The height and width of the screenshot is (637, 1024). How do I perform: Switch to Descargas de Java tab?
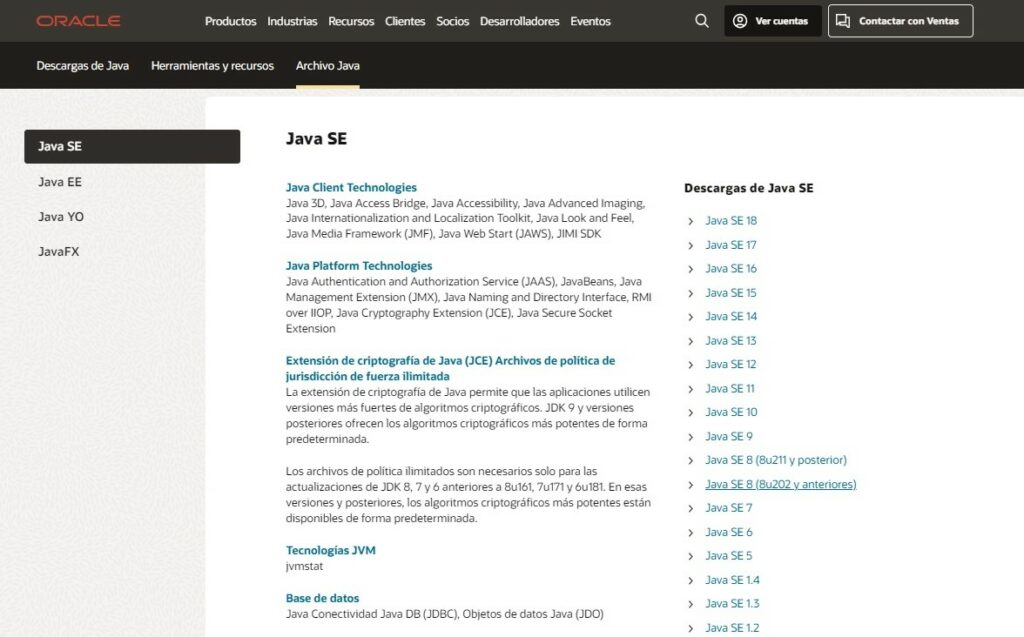82,65
